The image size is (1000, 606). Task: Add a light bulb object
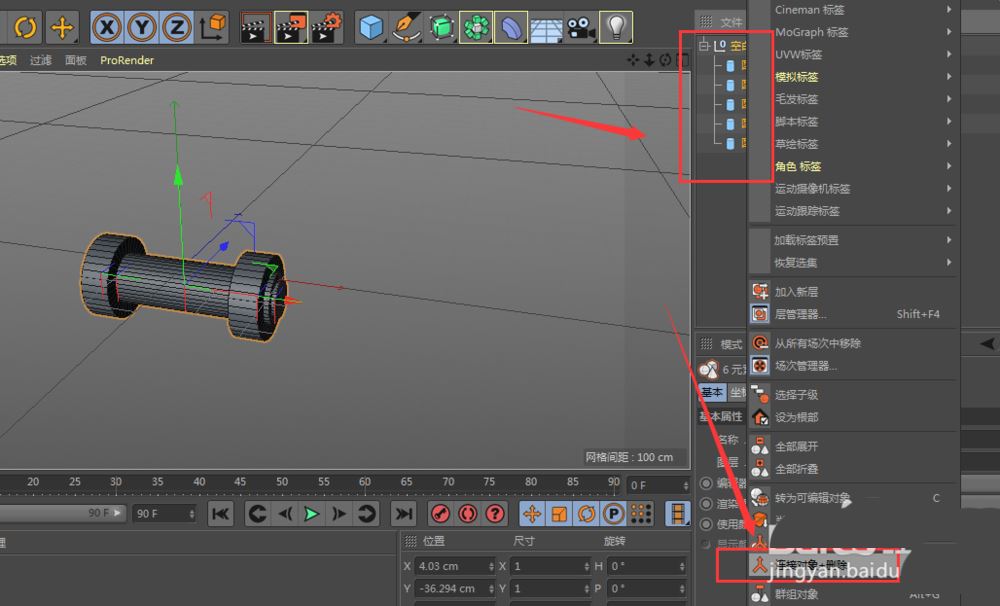[616, 27]
